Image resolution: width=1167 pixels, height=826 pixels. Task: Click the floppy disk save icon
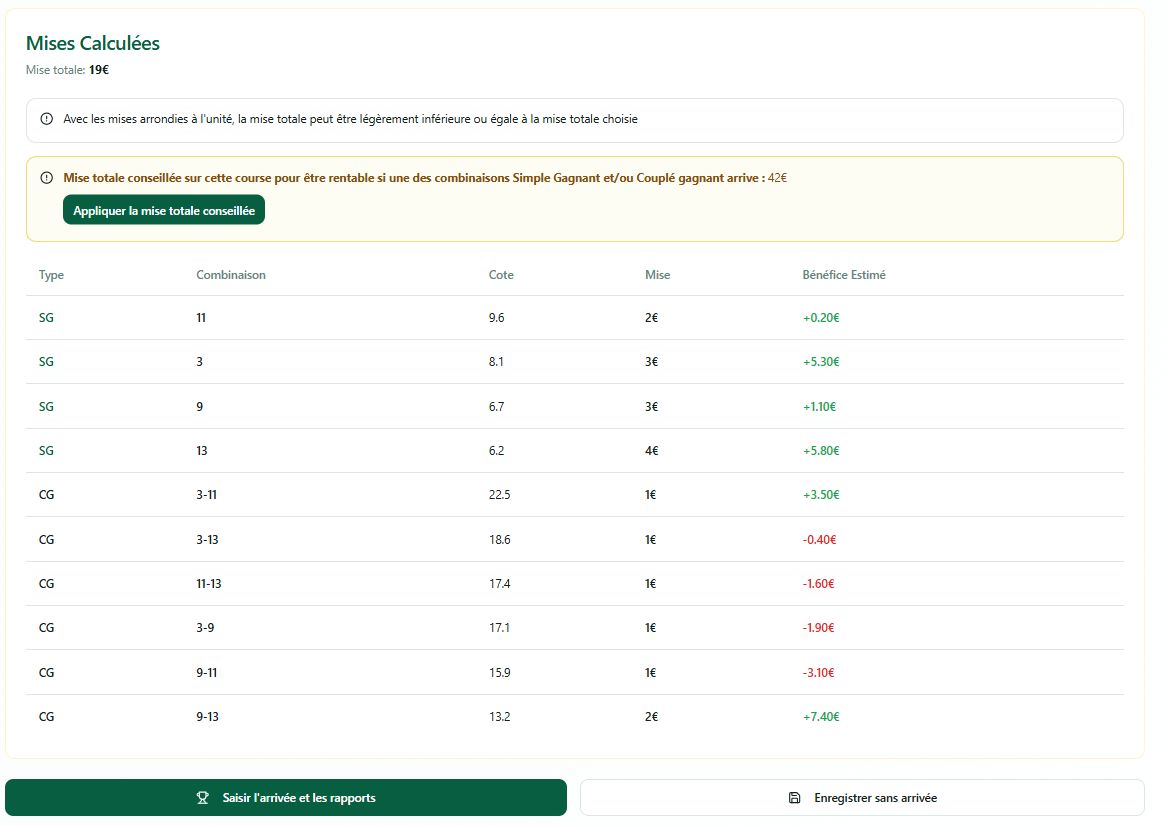point(795,798)
